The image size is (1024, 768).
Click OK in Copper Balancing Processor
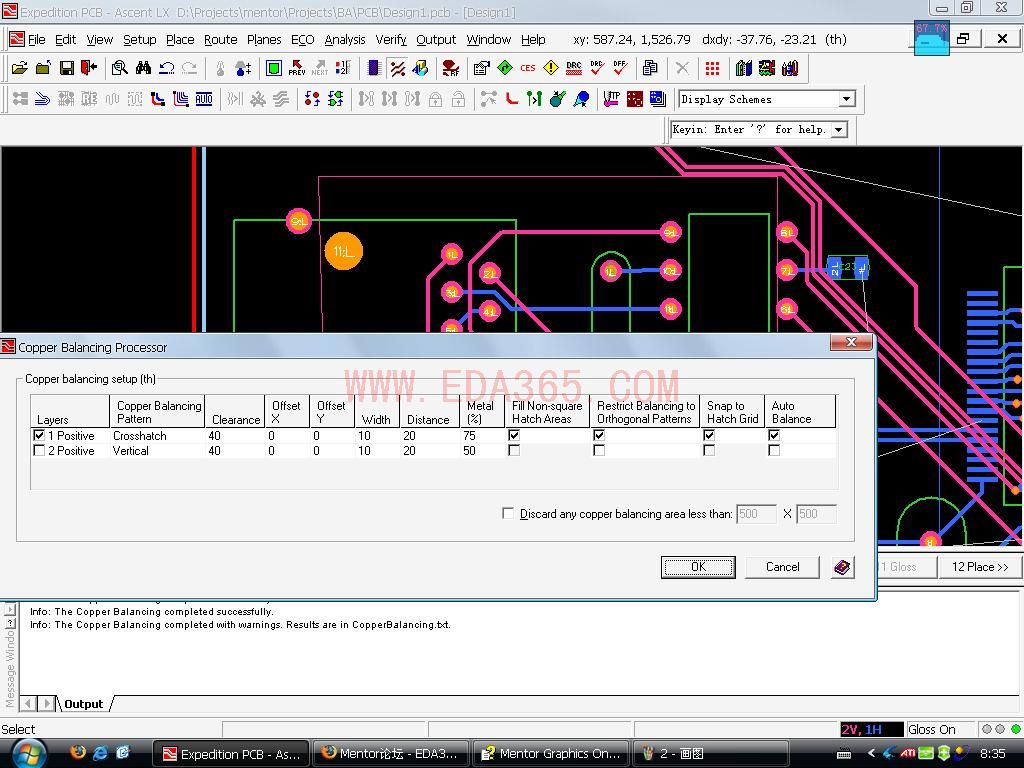coord(698,567)
